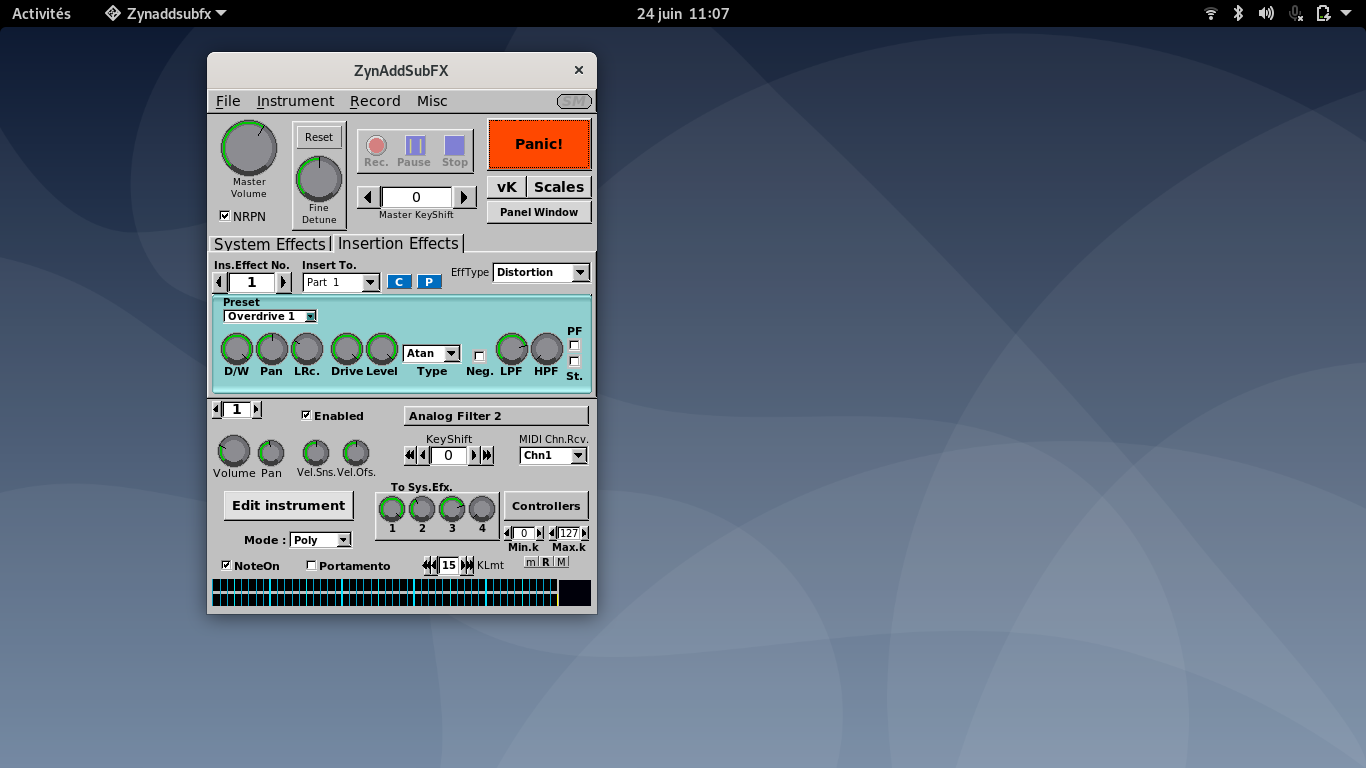1366x768 pixels.
Task: Click the volume icon in system tray
Action: pyautogui.click(x=1266, y=13)
